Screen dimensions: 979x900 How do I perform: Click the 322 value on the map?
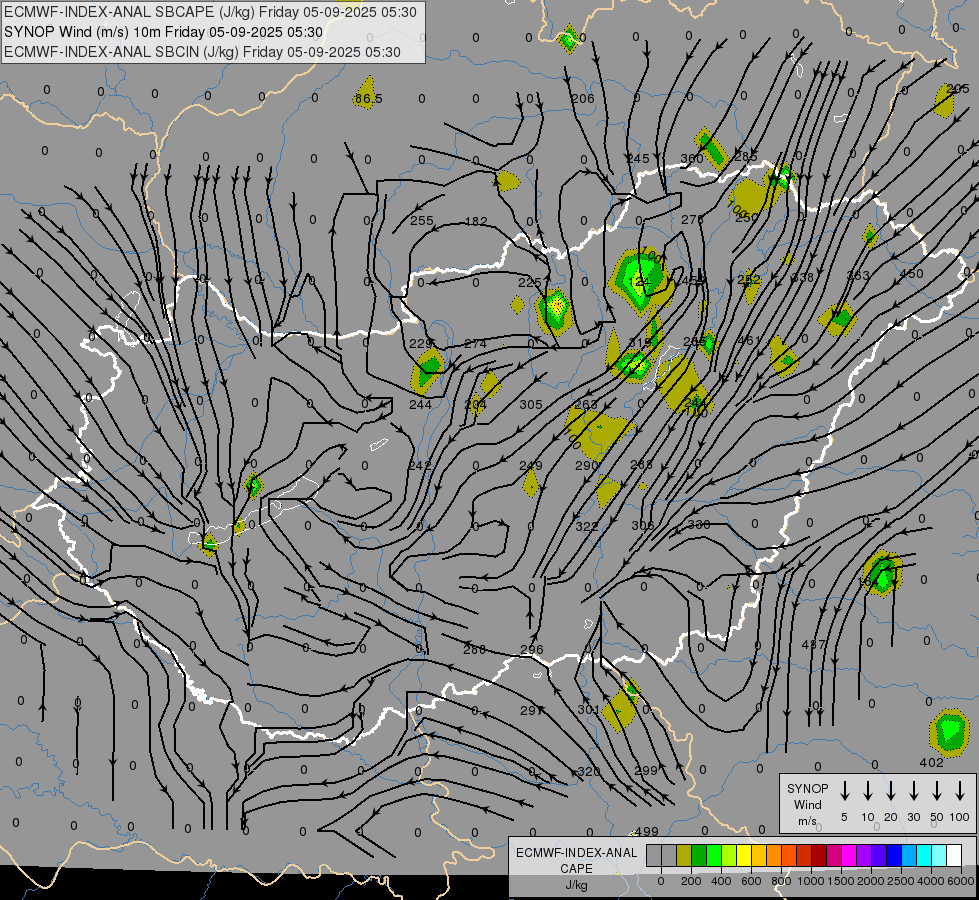coord(586,527)
